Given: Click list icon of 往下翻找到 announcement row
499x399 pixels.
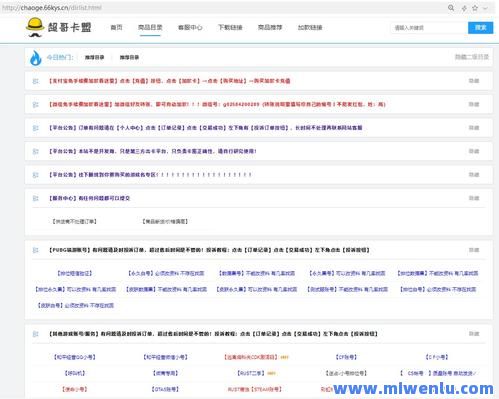Looking at the screenshot, I should (x=36, y=175).
